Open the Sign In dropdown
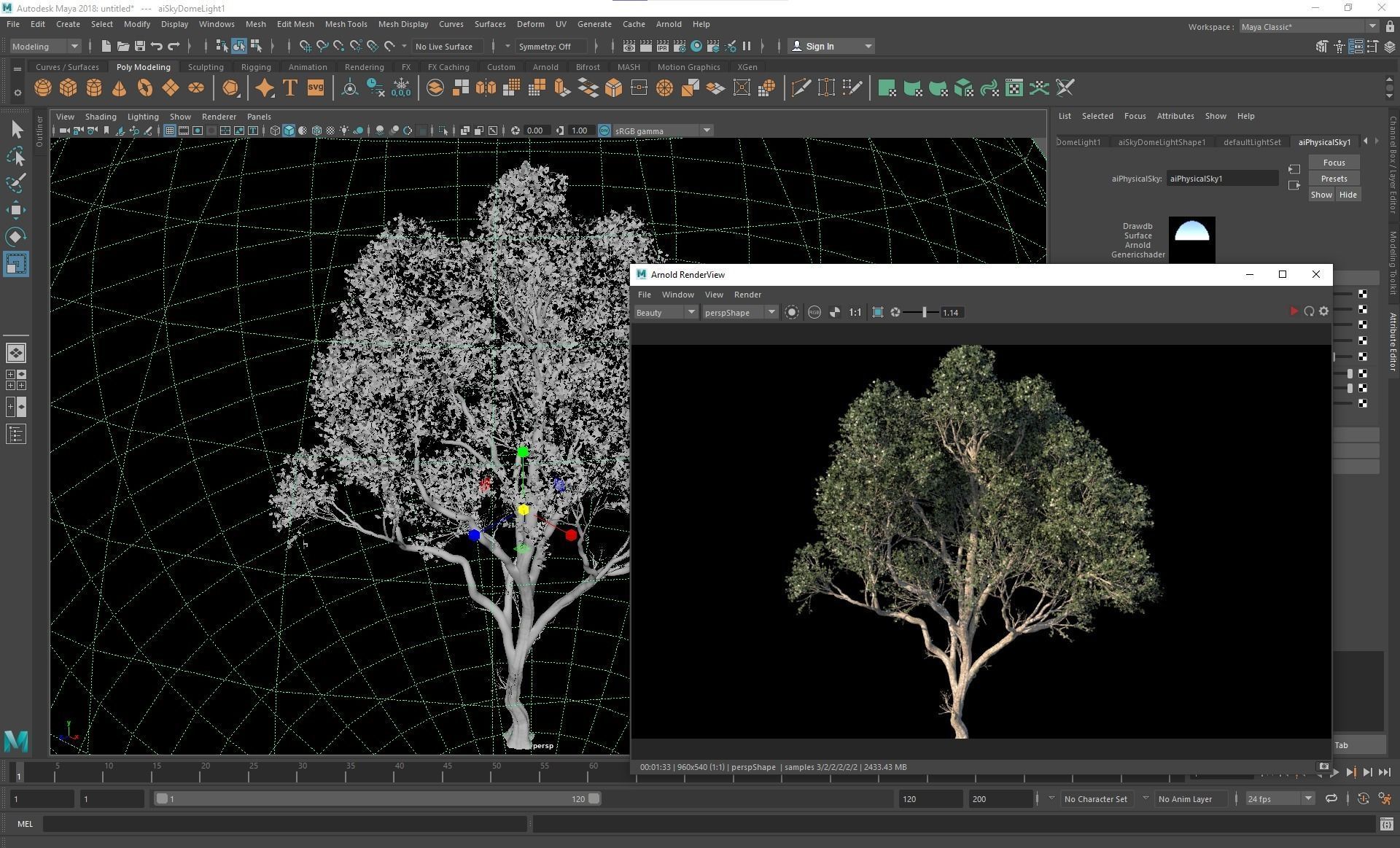 832,46
